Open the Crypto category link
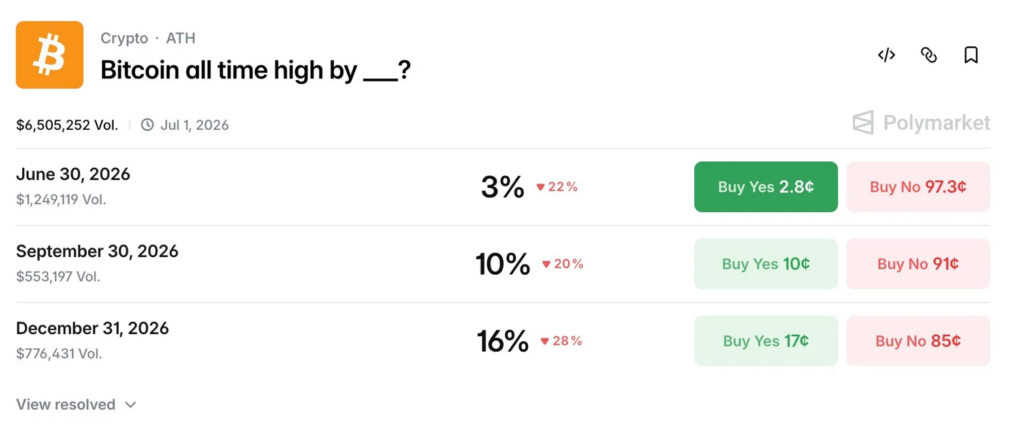 click(x=124, y=38)
